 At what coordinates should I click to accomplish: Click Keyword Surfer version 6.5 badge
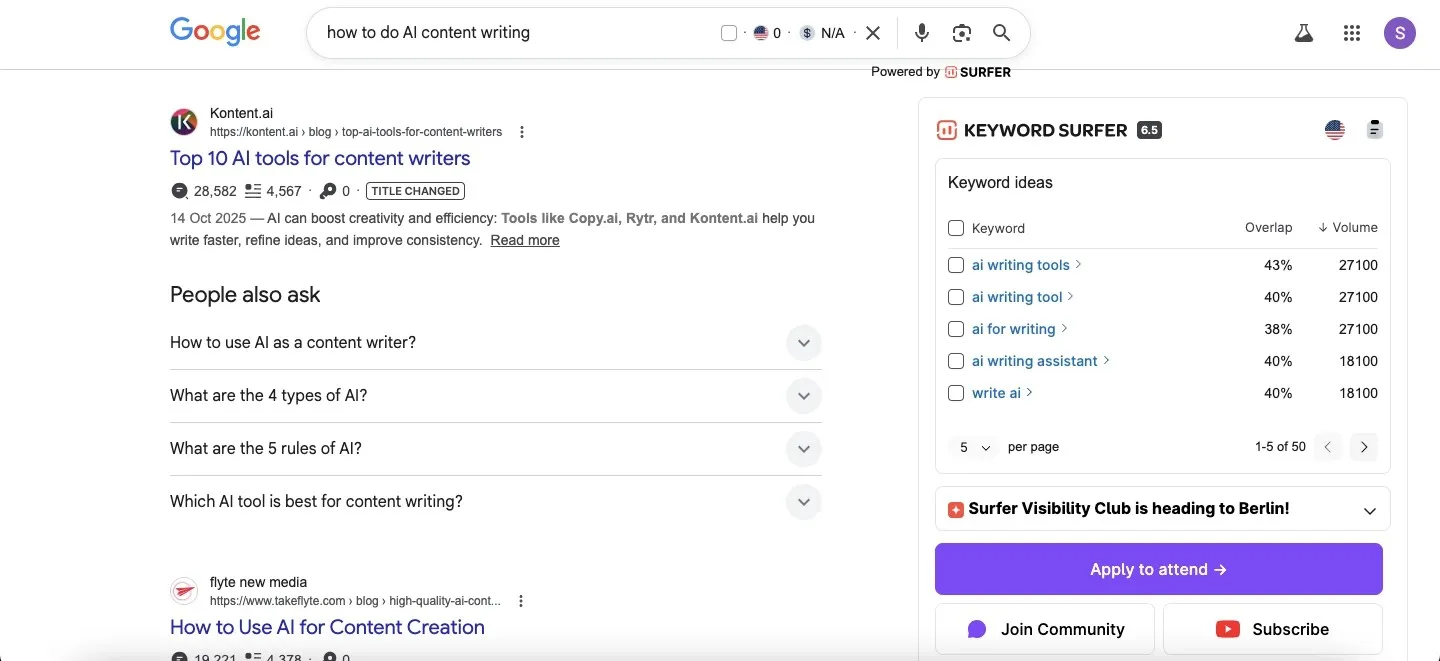point(1149,130)
